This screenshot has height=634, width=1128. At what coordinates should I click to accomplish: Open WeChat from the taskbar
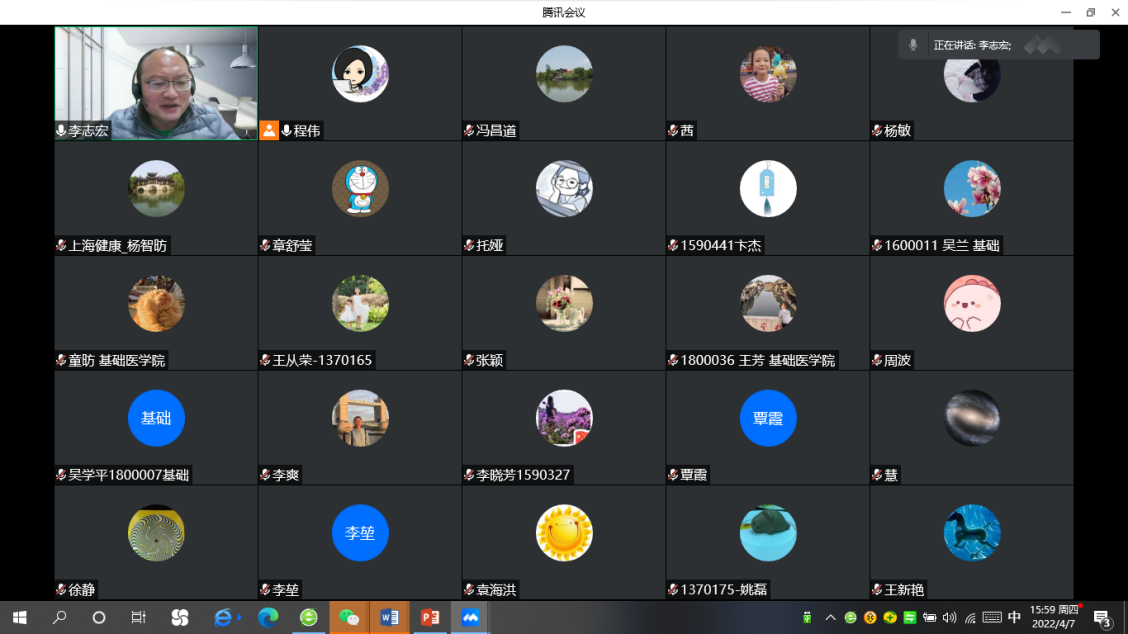tap(349, 617)
